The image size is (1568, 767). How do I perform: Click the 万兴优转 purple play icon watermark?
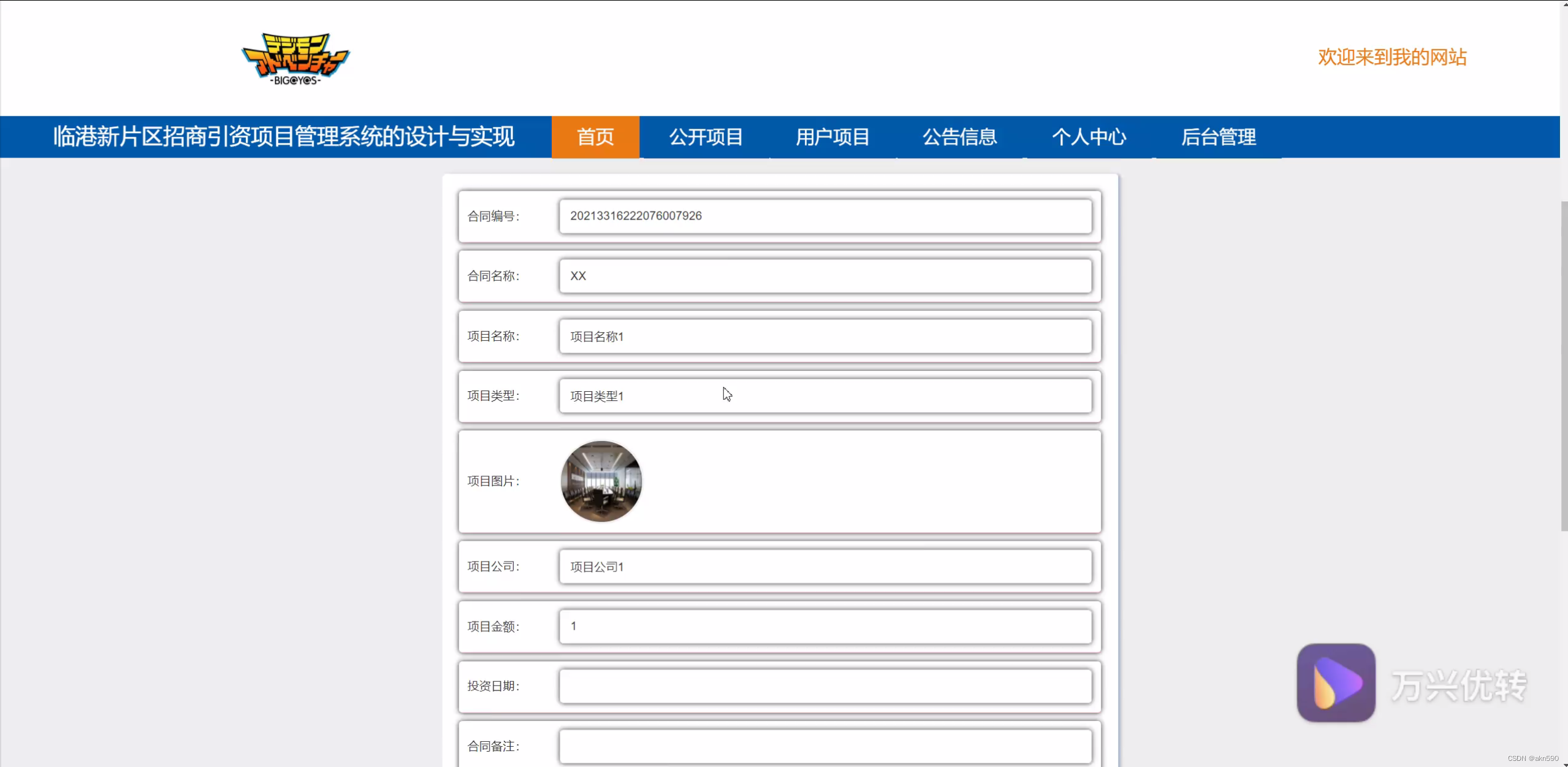(1336, 683)
